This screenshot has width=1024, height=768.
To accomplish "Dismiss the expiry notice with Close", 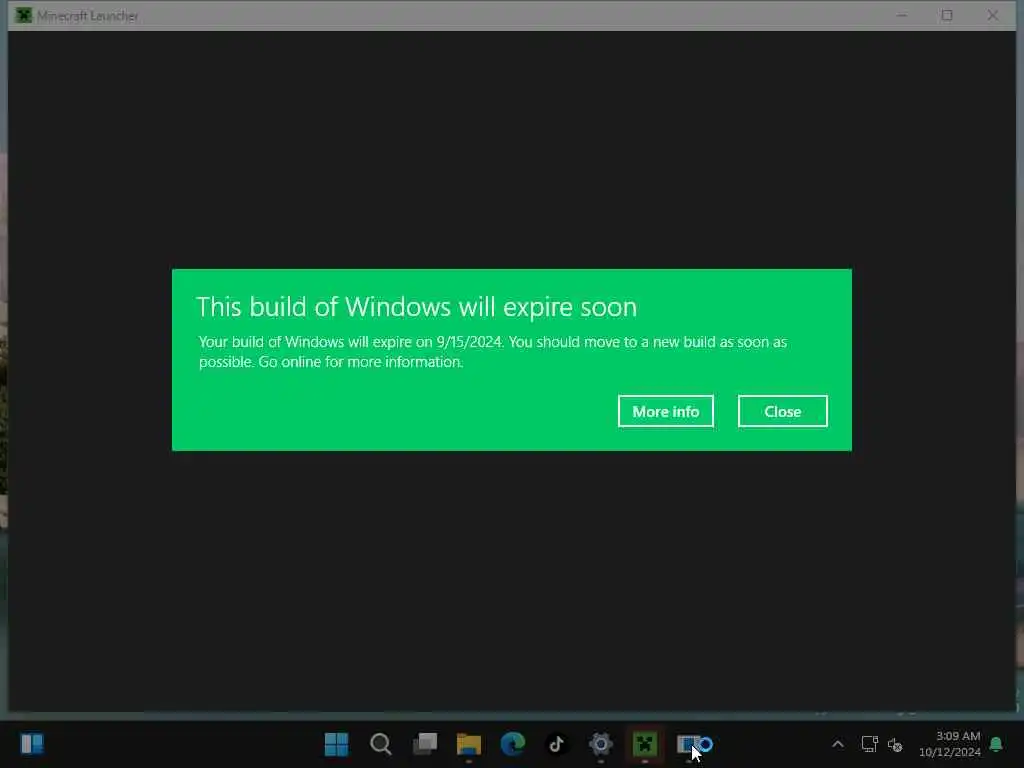I will (782, 411).
